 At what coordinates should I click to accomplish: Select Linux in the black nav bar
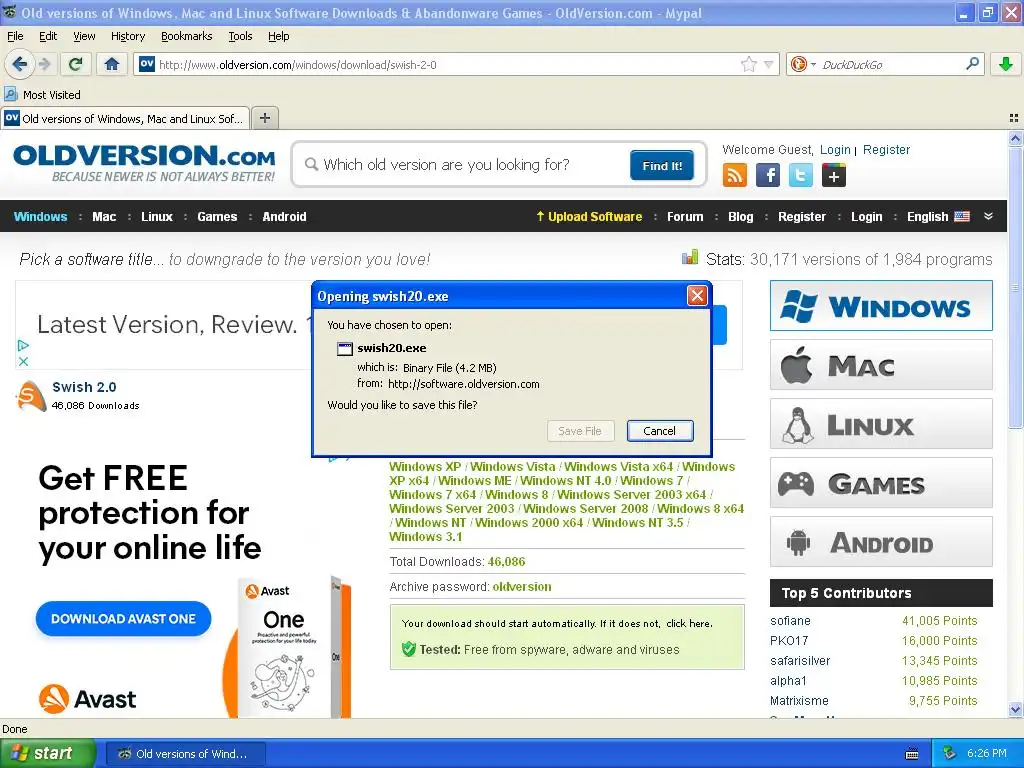point(157,216)
